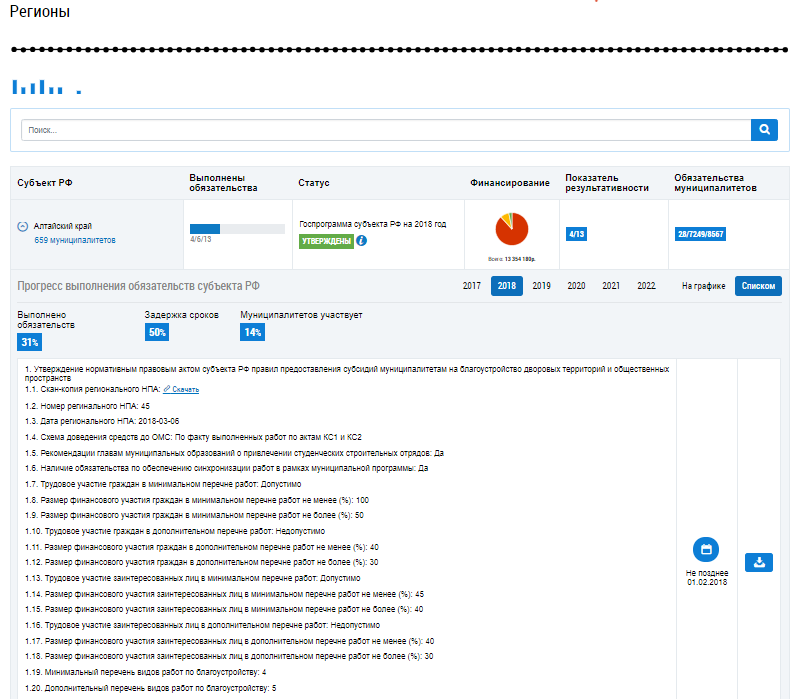Select the 2019 year tab
The width and height of the screenshot is (798, 699).
(x=541, y=286)
